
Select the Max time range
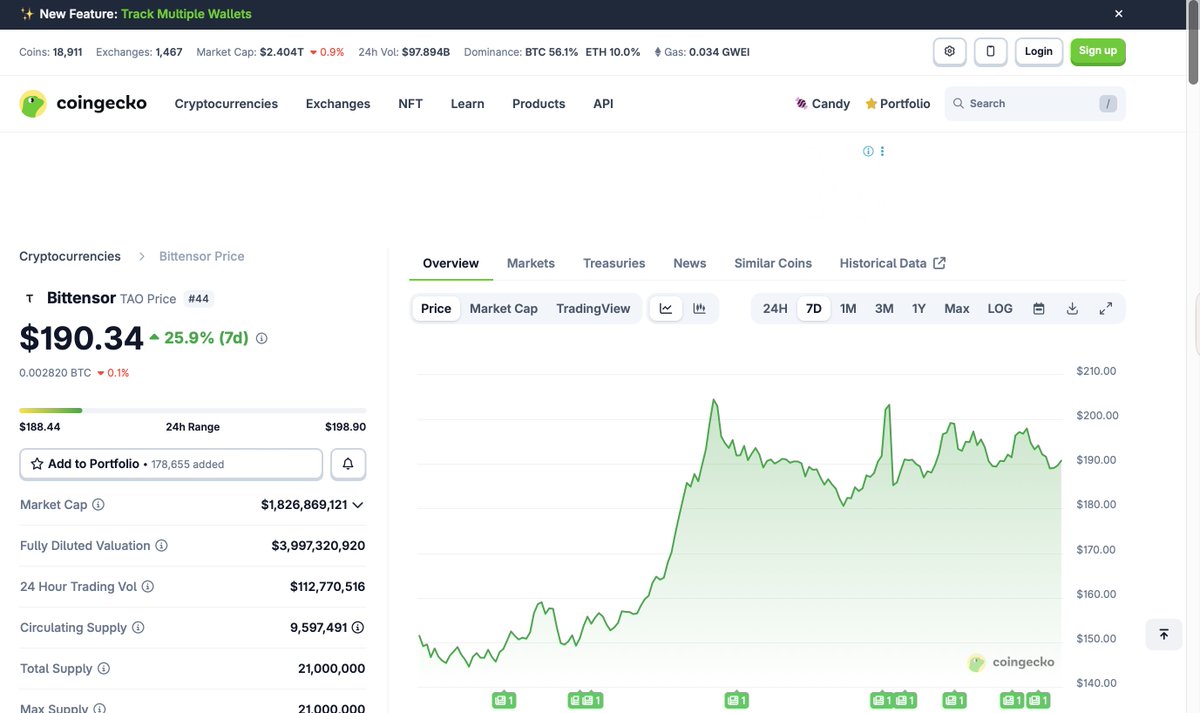[957, 309]
